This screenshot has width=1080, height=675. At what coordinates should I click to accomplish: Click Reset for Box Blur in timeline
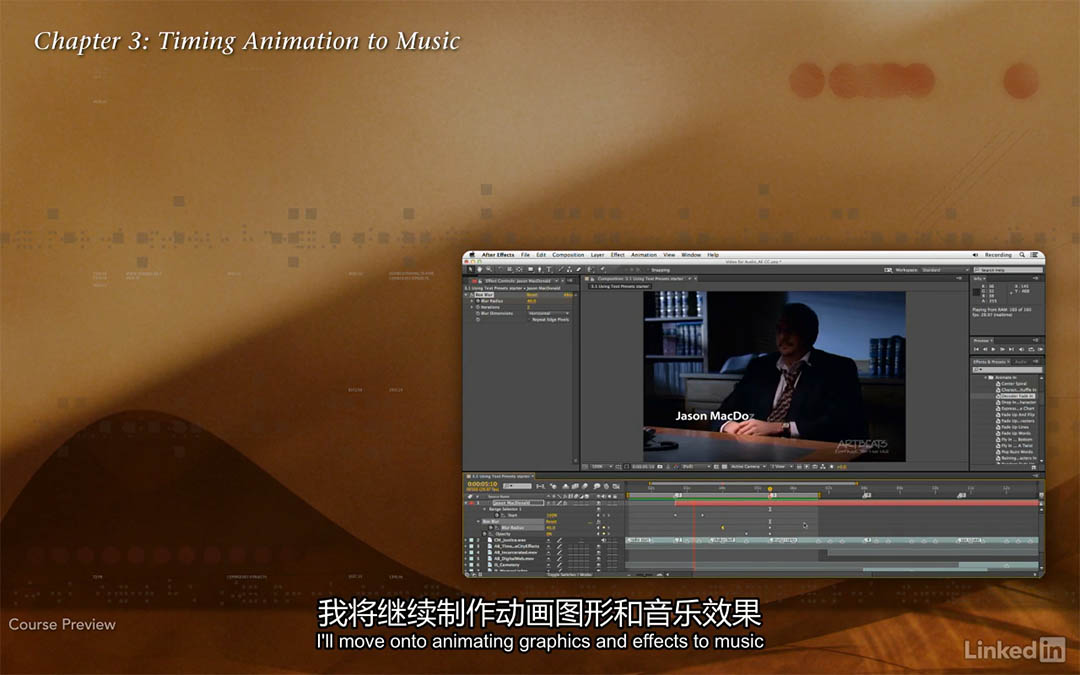[551, 521]
